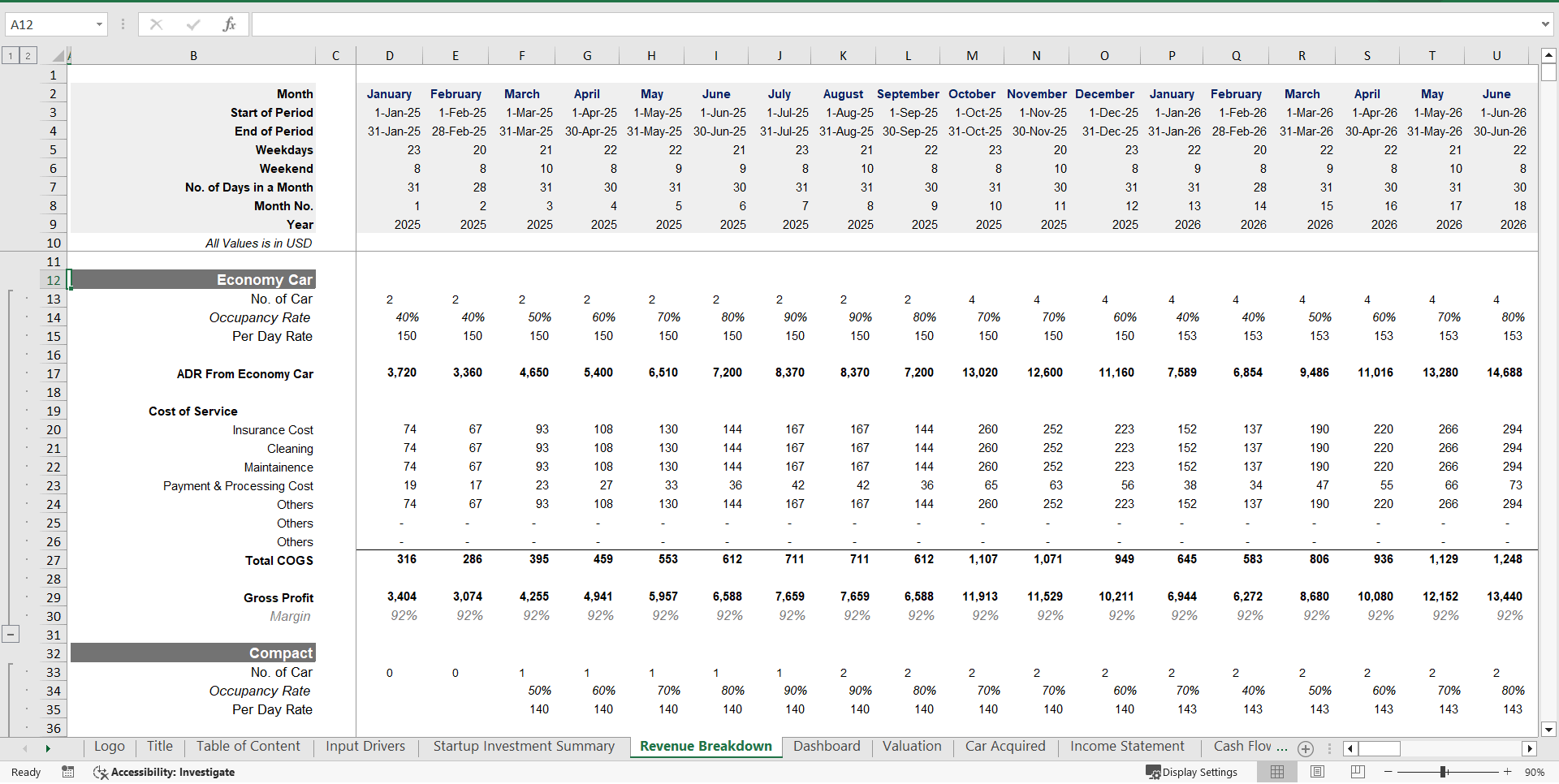Open Display Settings in status bar

point(1191,772)
